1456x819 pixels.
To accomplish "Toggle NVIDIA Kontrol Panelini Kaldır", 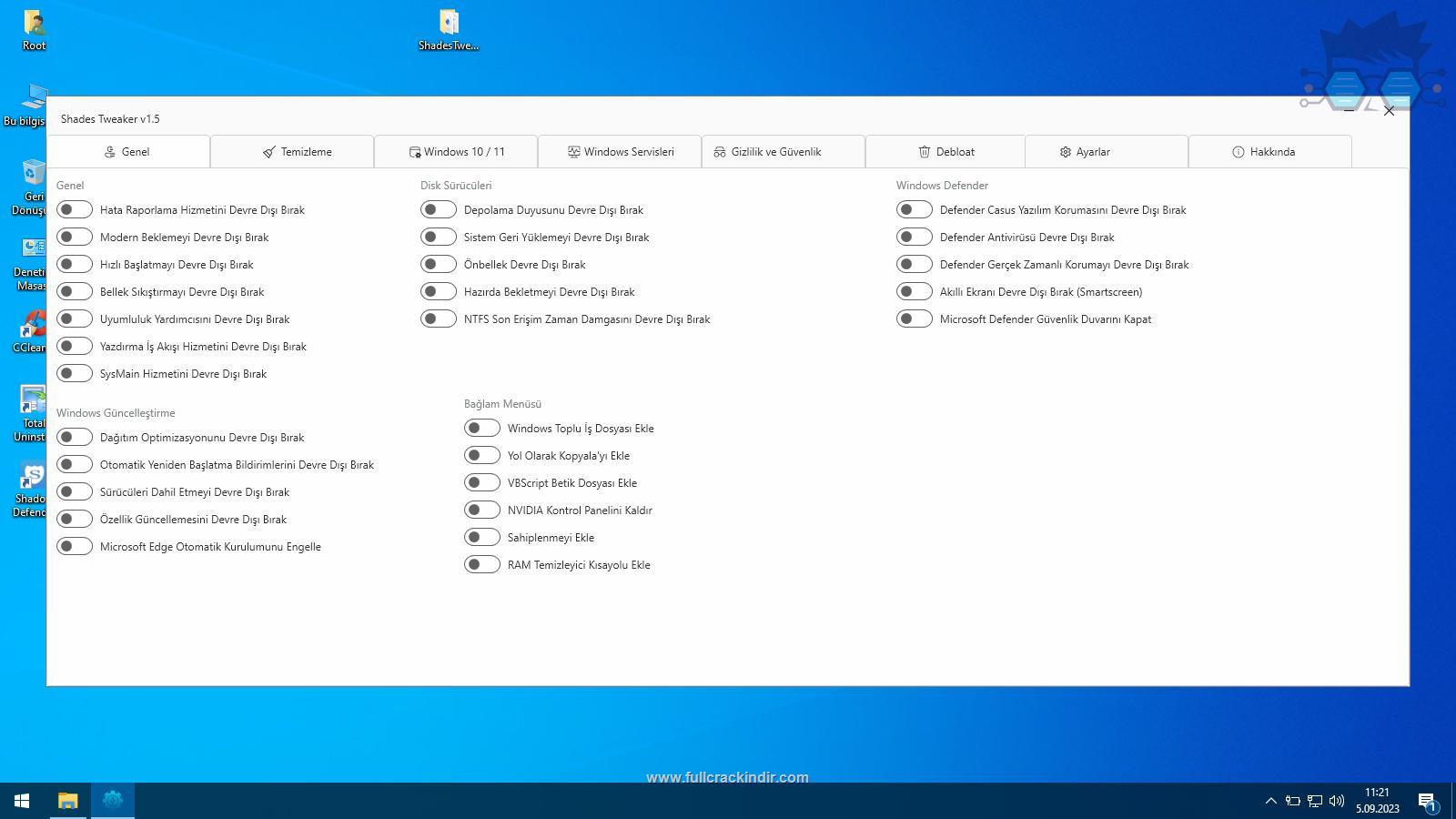I will (x=482, y=510).
